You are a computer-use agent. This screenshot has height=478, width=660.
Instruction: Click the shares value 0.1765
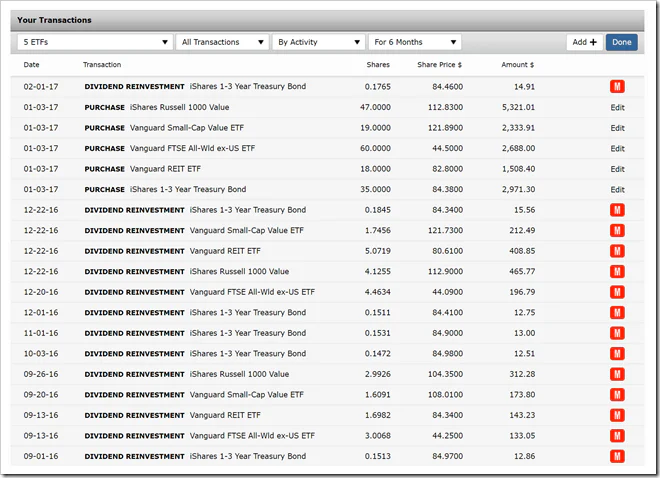(x=378, y=87)
